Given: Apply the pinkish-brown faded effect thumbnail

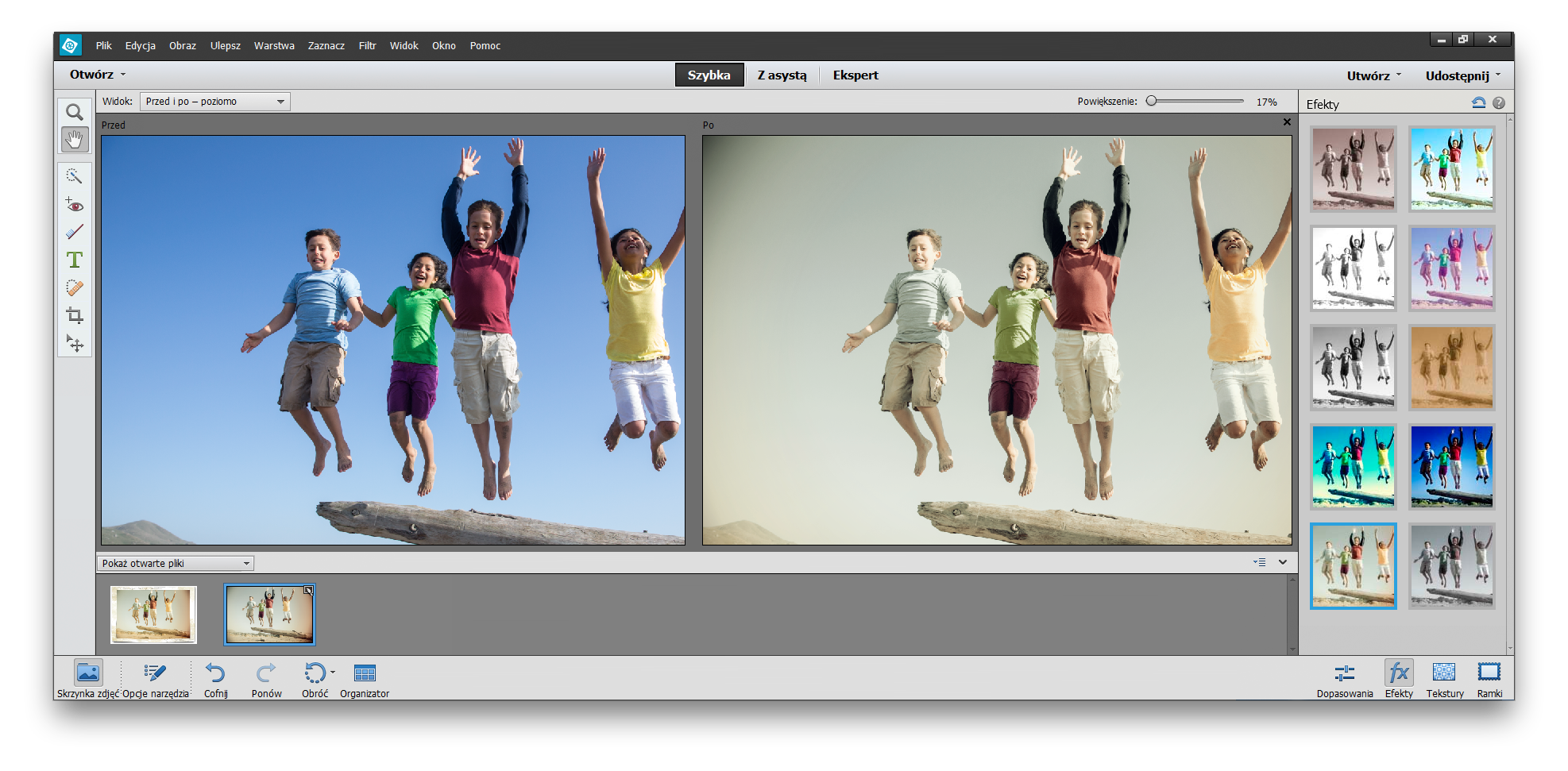Looking at the screenshot, I should point(1354,169).
